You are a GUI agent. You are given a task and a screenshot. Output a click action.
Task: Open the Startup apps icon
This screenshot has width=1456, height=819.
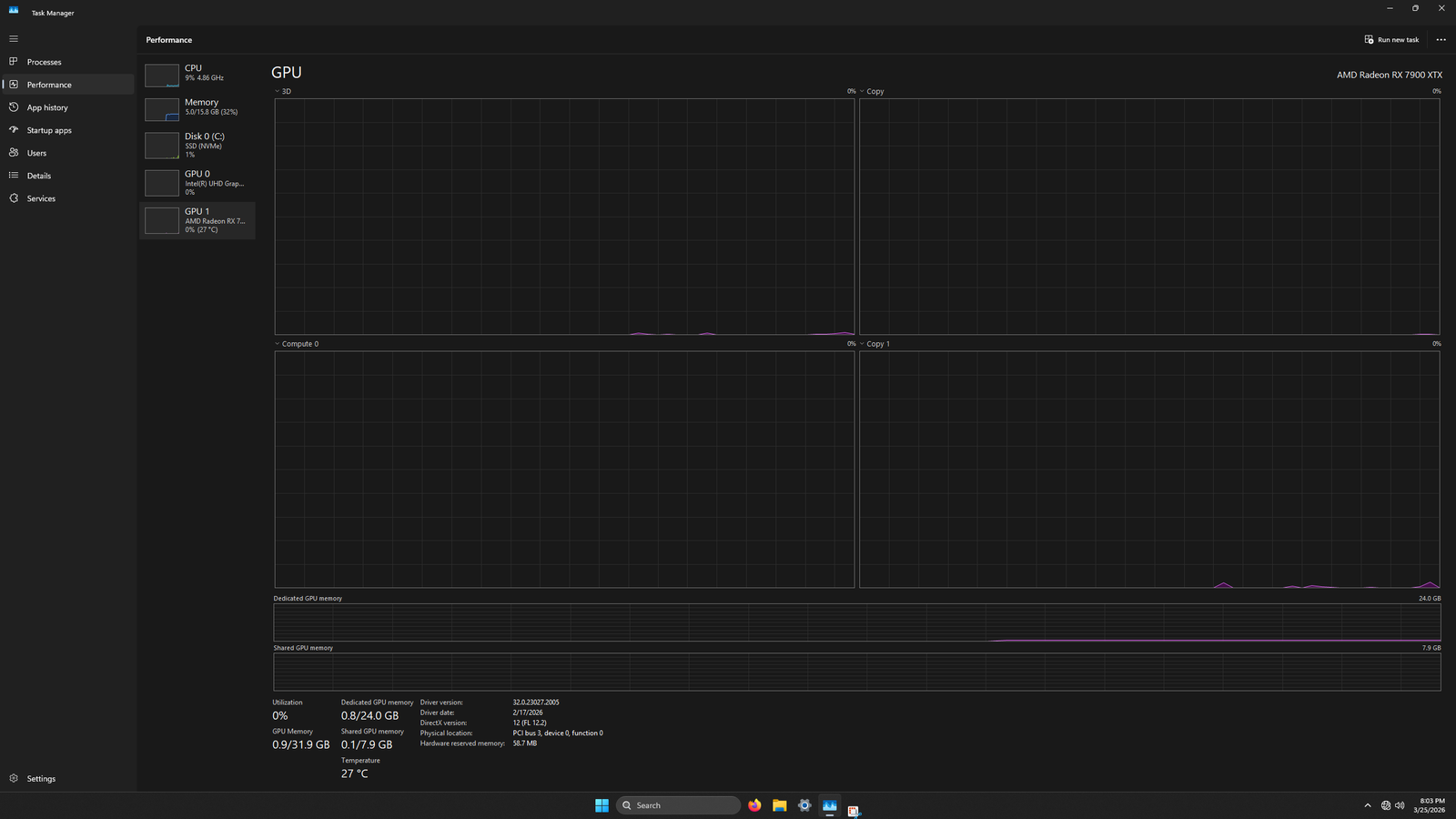pyautogui.click(x=14, y=130)
